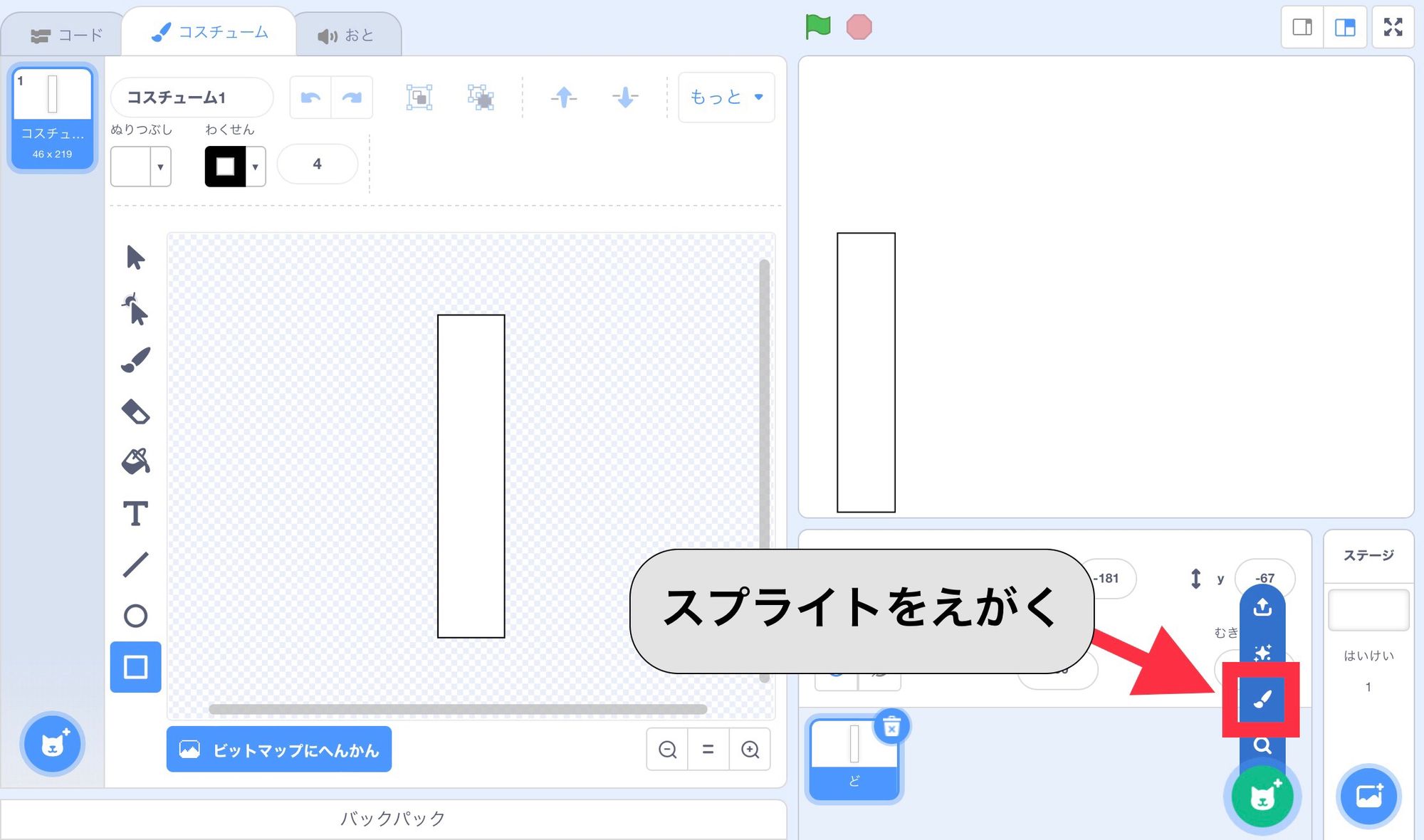Image resolution: width=1424 pixels, height=840 pixels.
Task: Select the sprite thumbnail in sprite pane
Action: [x=854, y=759]
